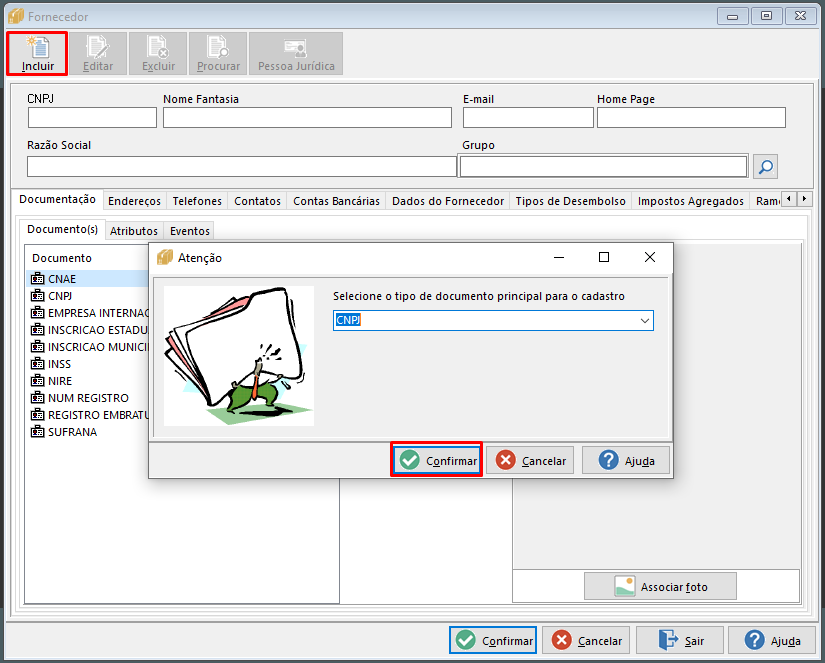Close the Atenção dialog window

point(650,257)
